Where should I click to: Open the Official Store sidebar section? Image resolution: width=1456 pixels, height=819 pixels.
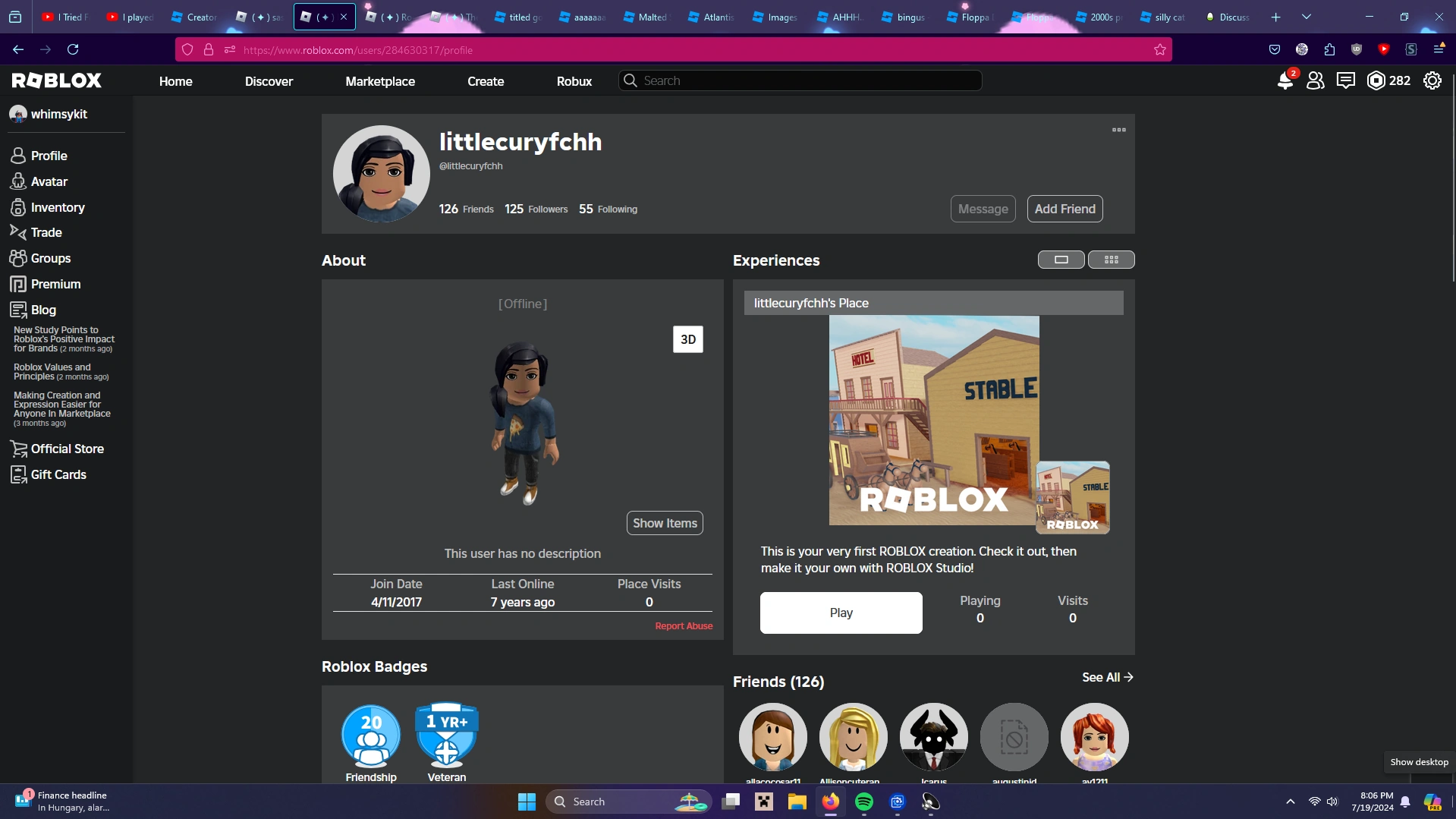click(67, 449)
